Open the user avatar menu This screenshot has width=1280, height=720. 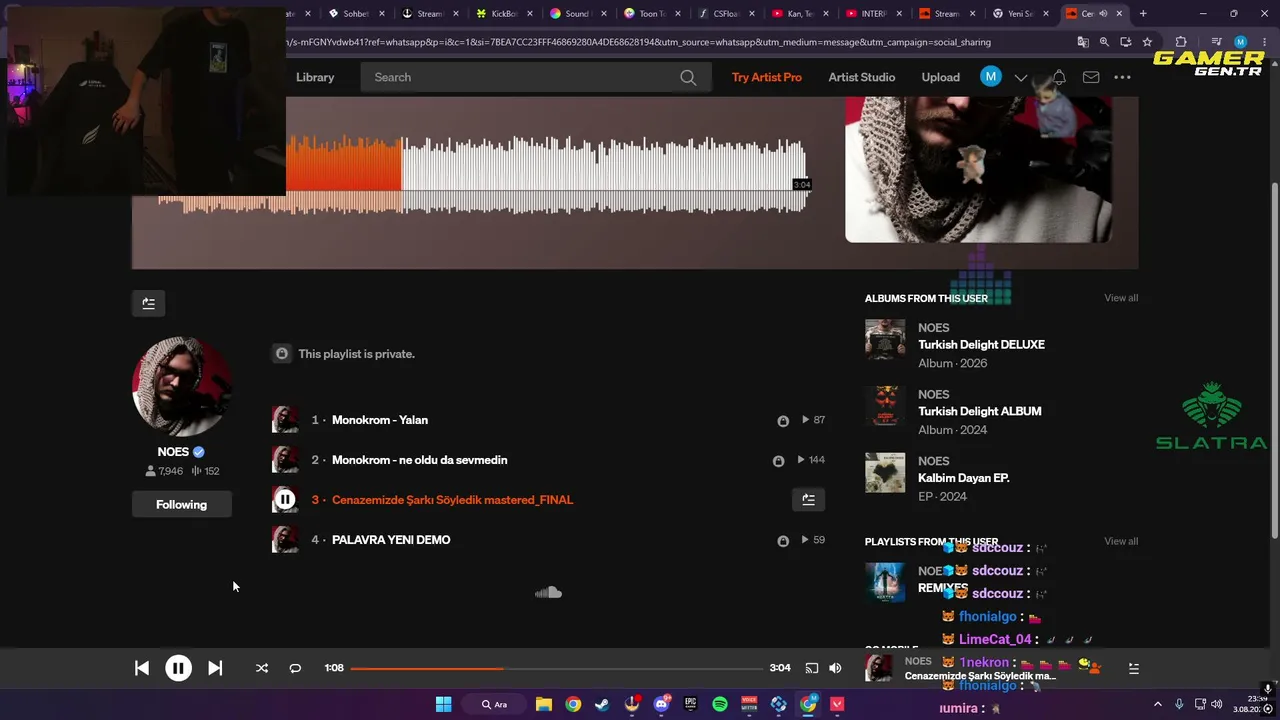tap(991, 77)
